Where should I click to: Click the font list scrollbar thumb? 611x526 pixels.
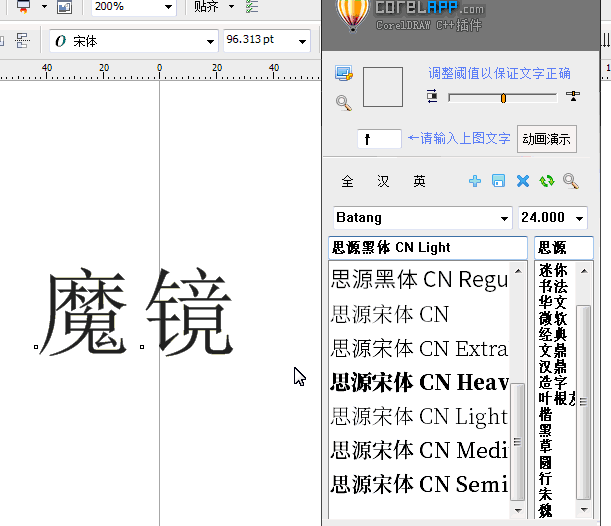(517, 441)
